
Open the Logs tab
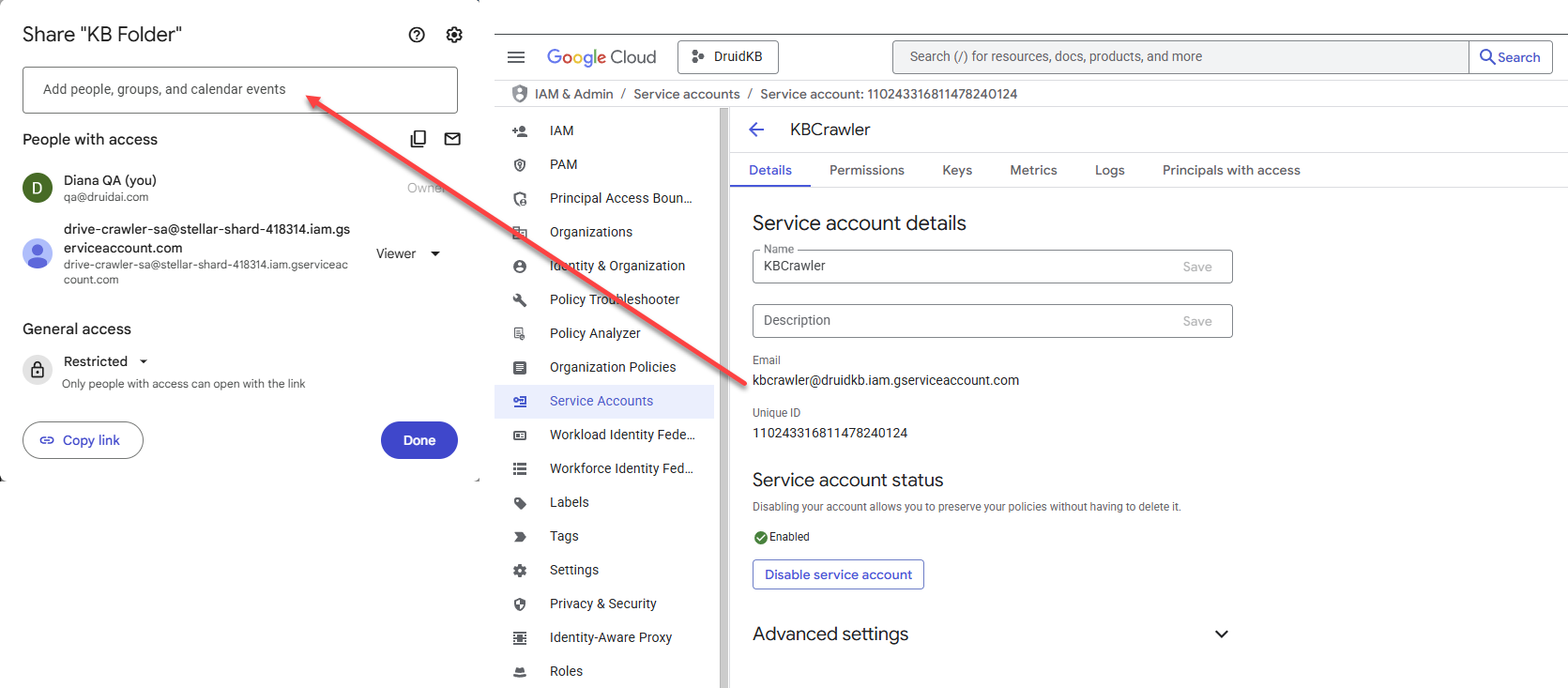coord(1109,170)
